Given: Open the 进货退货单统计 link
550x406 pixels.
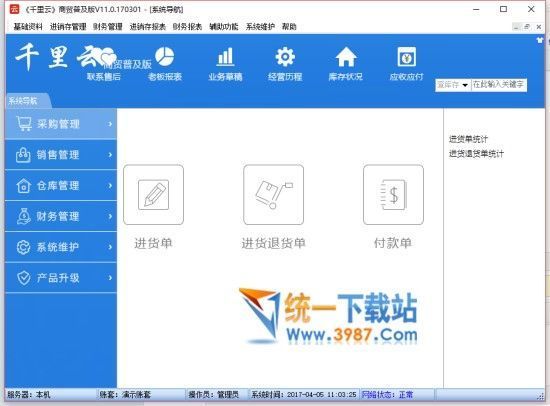Looking at the screenshot, I should pos(476,153).
